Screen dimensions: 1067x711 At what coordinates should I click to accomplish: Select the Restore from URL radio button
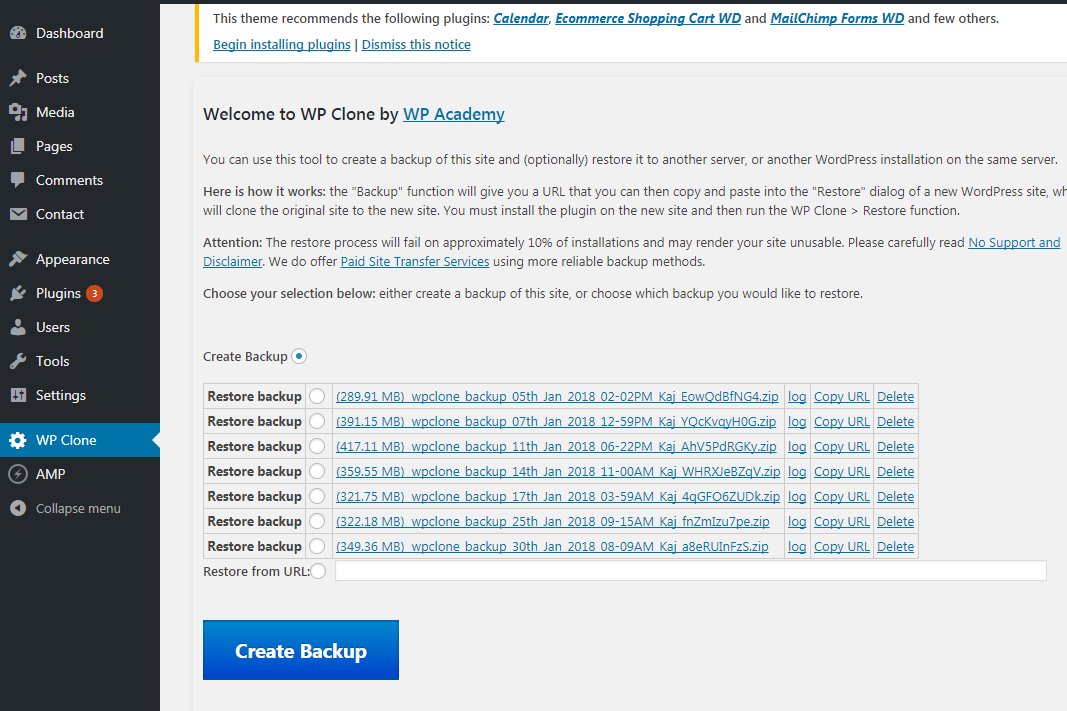pos(318,571)
